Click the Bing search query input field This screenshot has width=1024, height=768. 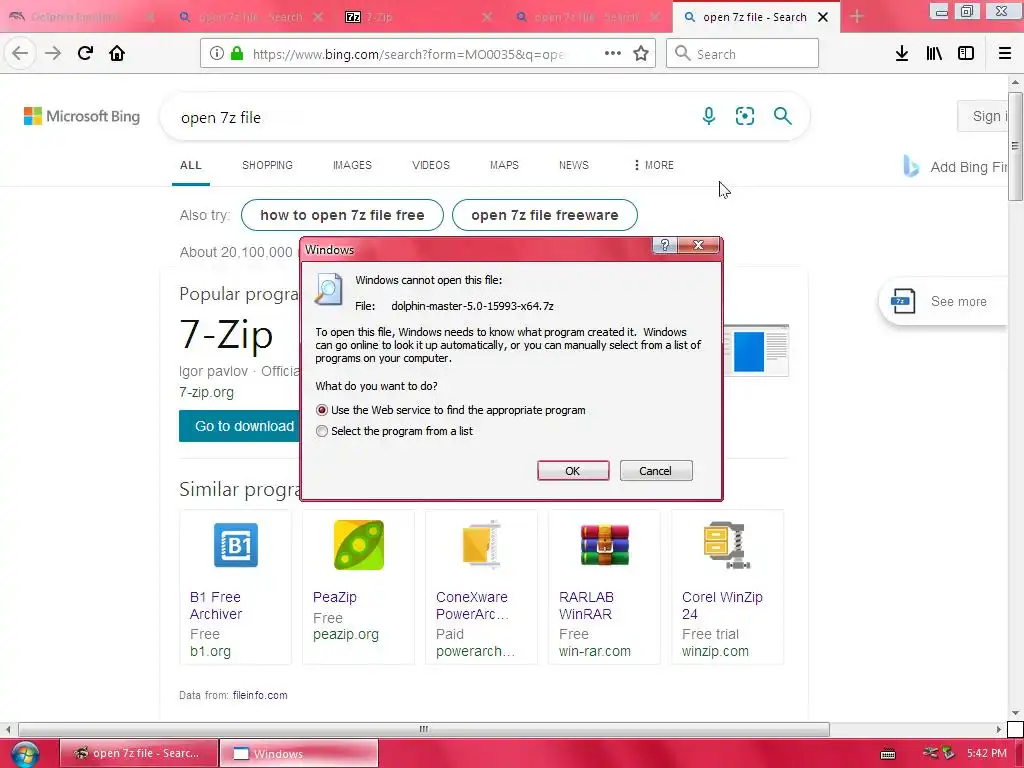coord(431,118)
